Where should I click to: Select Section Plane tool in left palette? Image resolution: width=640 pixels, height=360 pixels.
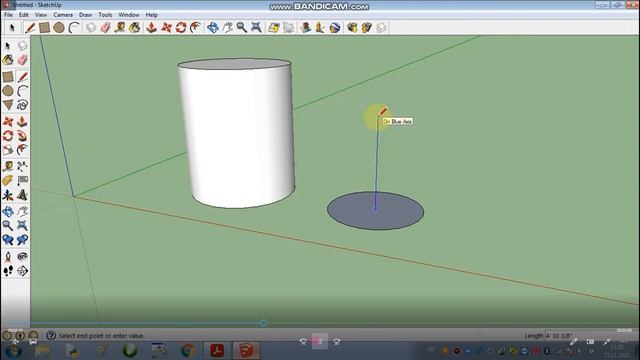[22, 271]
